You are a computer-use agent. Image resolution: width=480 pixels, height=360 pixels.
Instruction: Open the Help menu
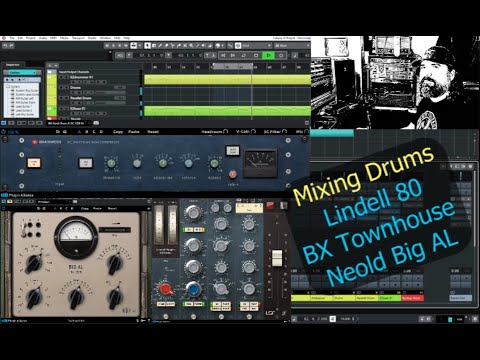click(x=127, y=38)
